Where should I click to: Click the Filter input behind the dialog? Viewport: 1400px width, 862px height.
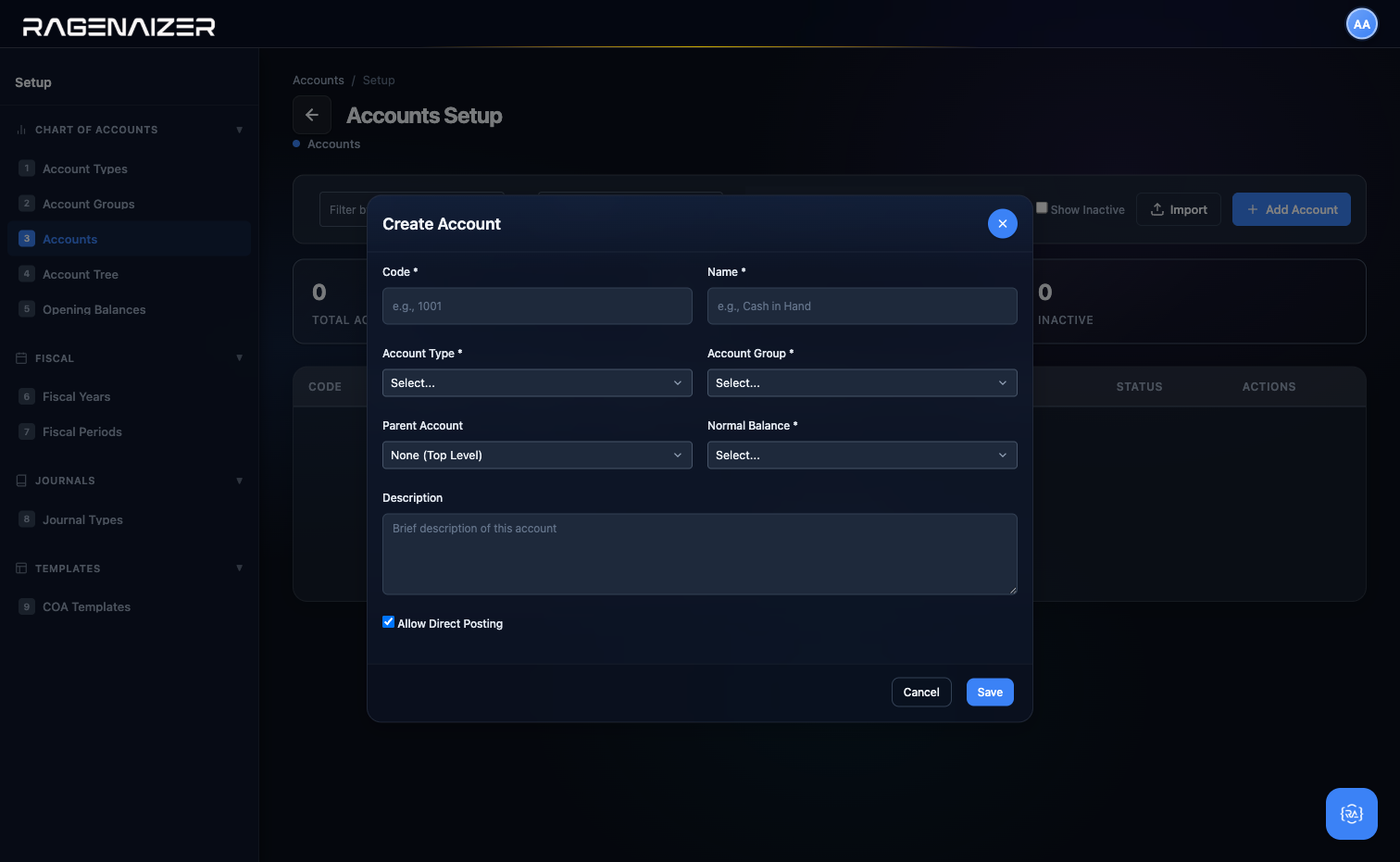344,210
